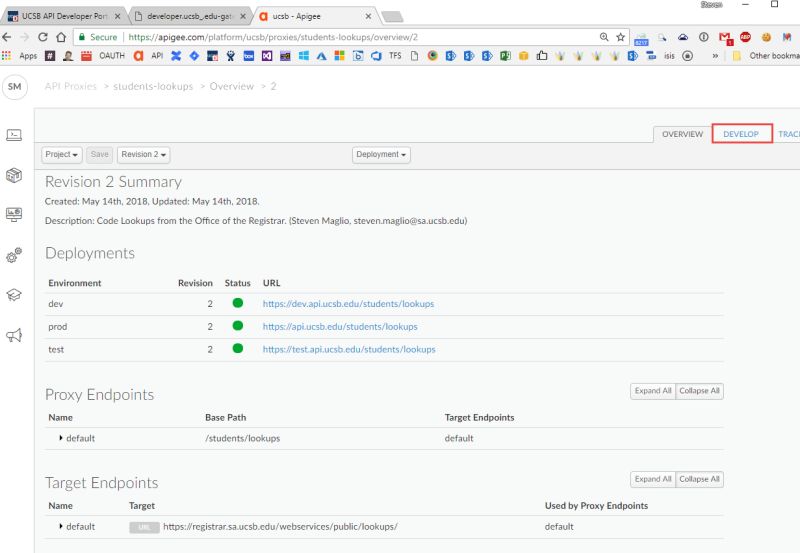Open the thumbs-up bookmark icon
The height and width of the screenshot is (553, 800).
pos(542,56)
